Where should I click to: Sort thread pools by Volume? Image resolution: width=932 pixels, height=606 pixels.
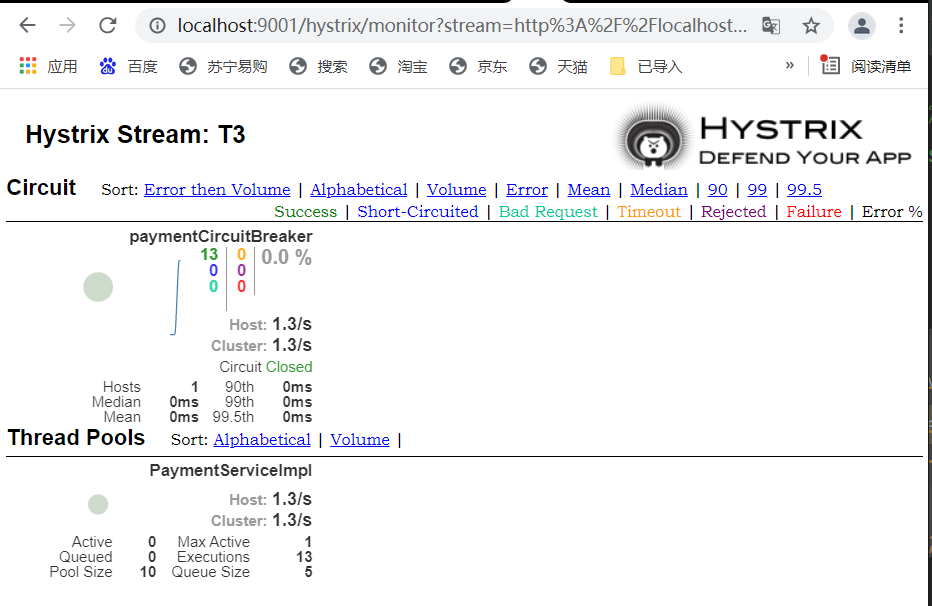360,440
